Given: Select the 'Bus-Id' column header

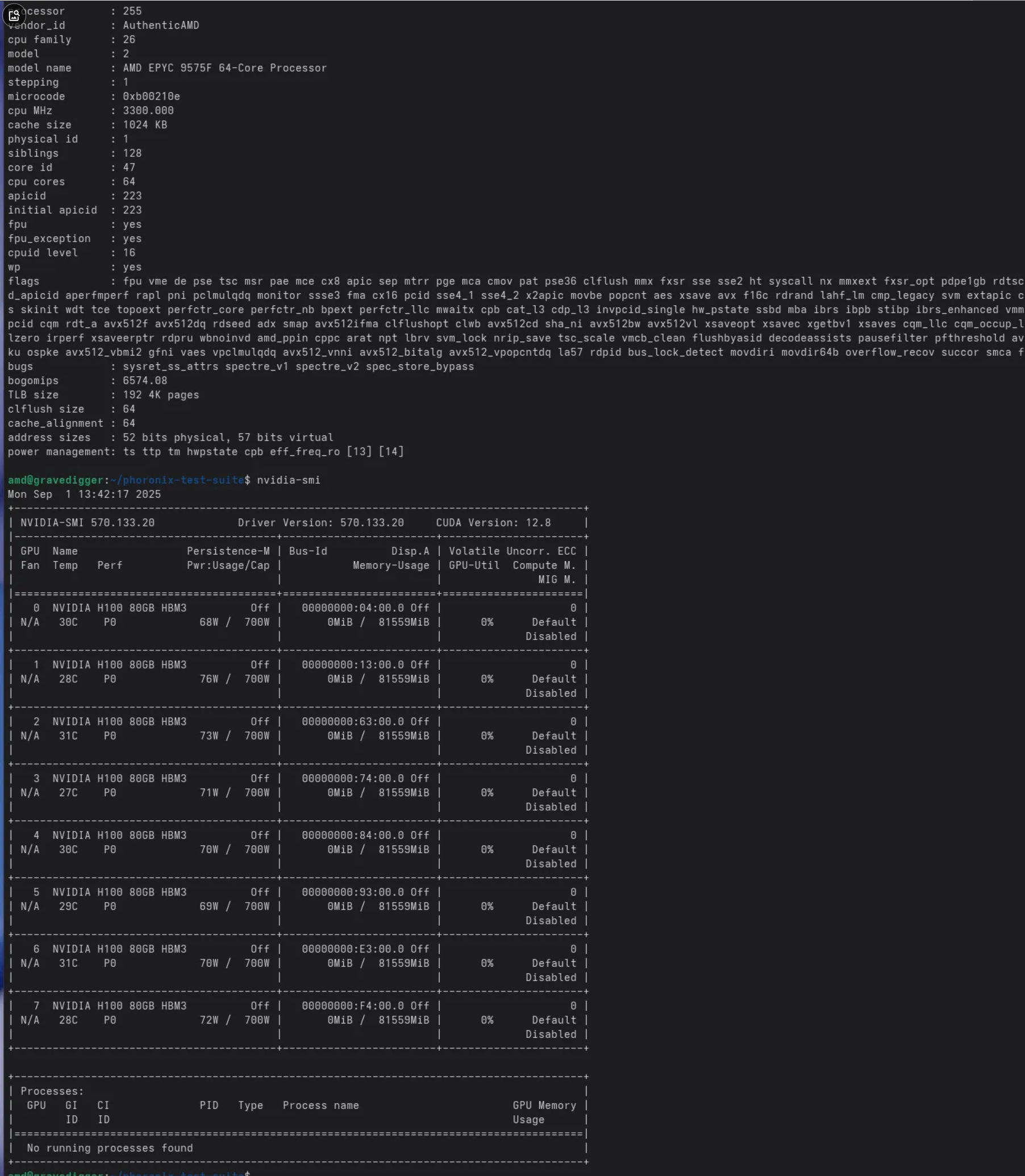Looking at the screenshot, I should pyautogui.click(x=308, y=551).
